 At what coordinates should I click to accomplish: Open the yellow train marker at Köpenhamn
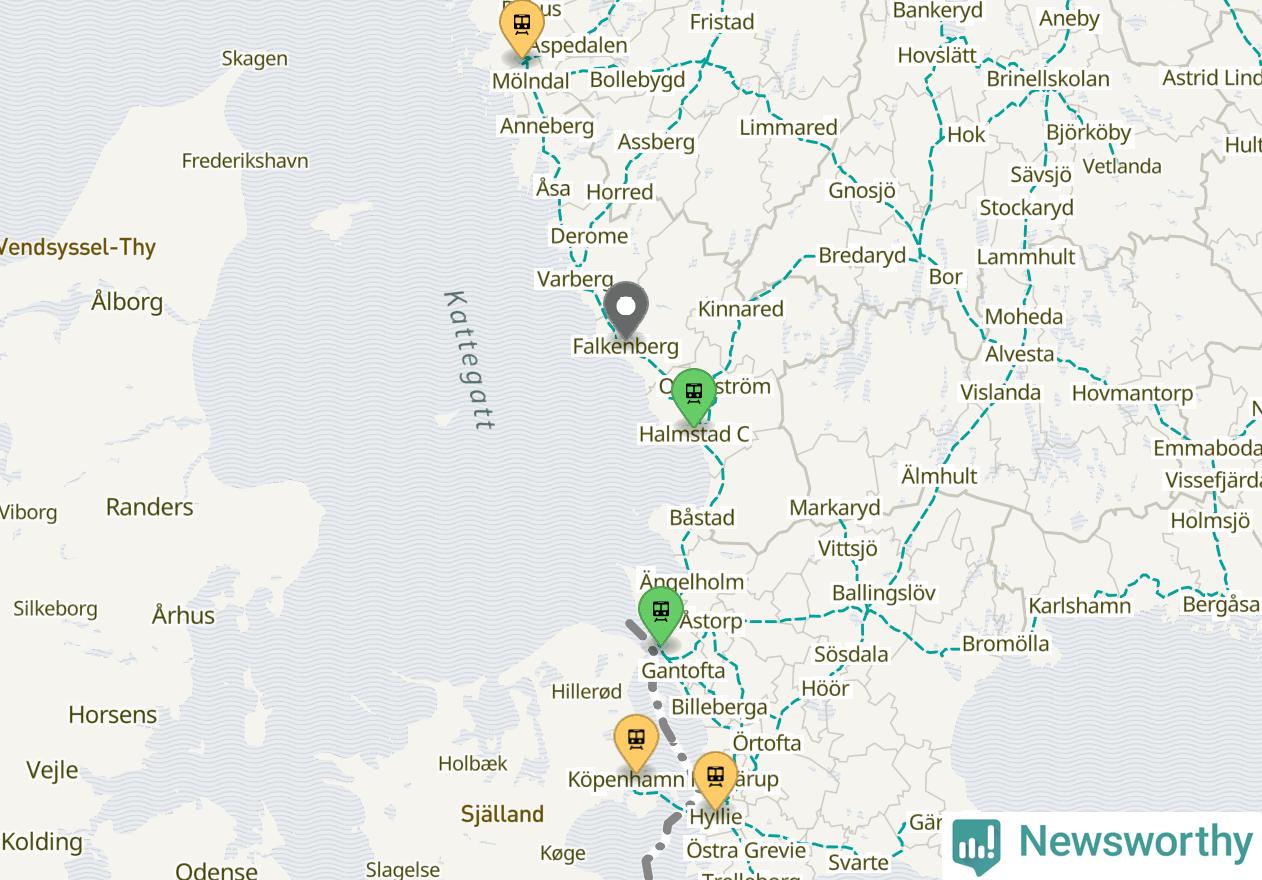(x=636, y=743)
